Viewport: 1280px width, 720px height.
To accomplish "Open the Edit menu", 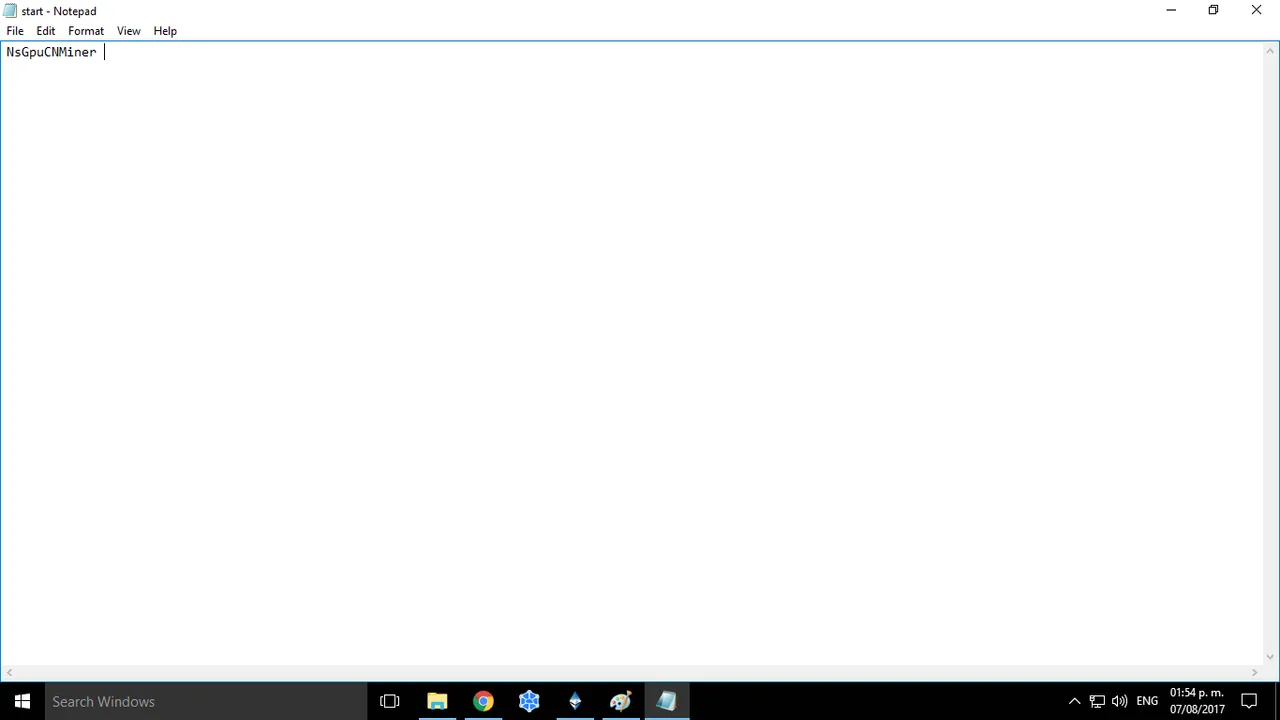I will 46,31.
